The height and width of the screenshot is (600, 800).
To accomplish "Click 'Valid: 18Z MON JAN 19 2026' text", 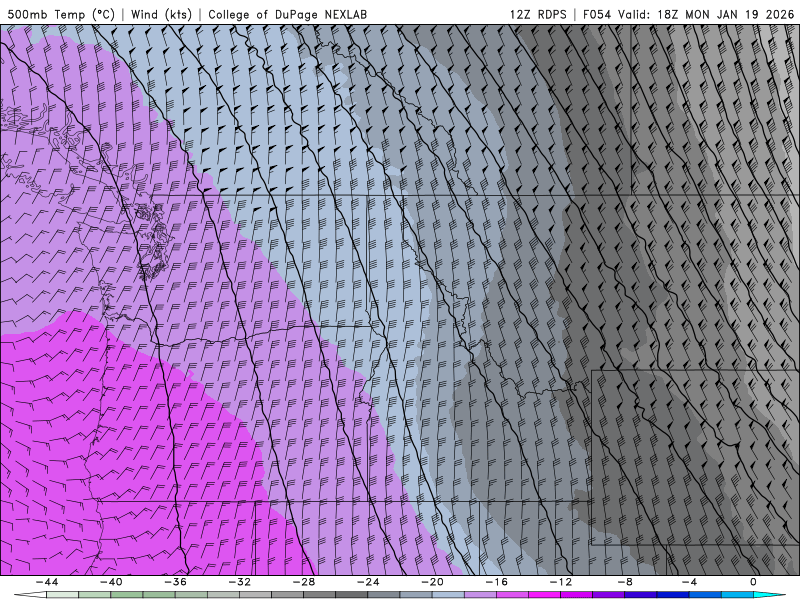I will pyautogui.click(x=706, y=14).
